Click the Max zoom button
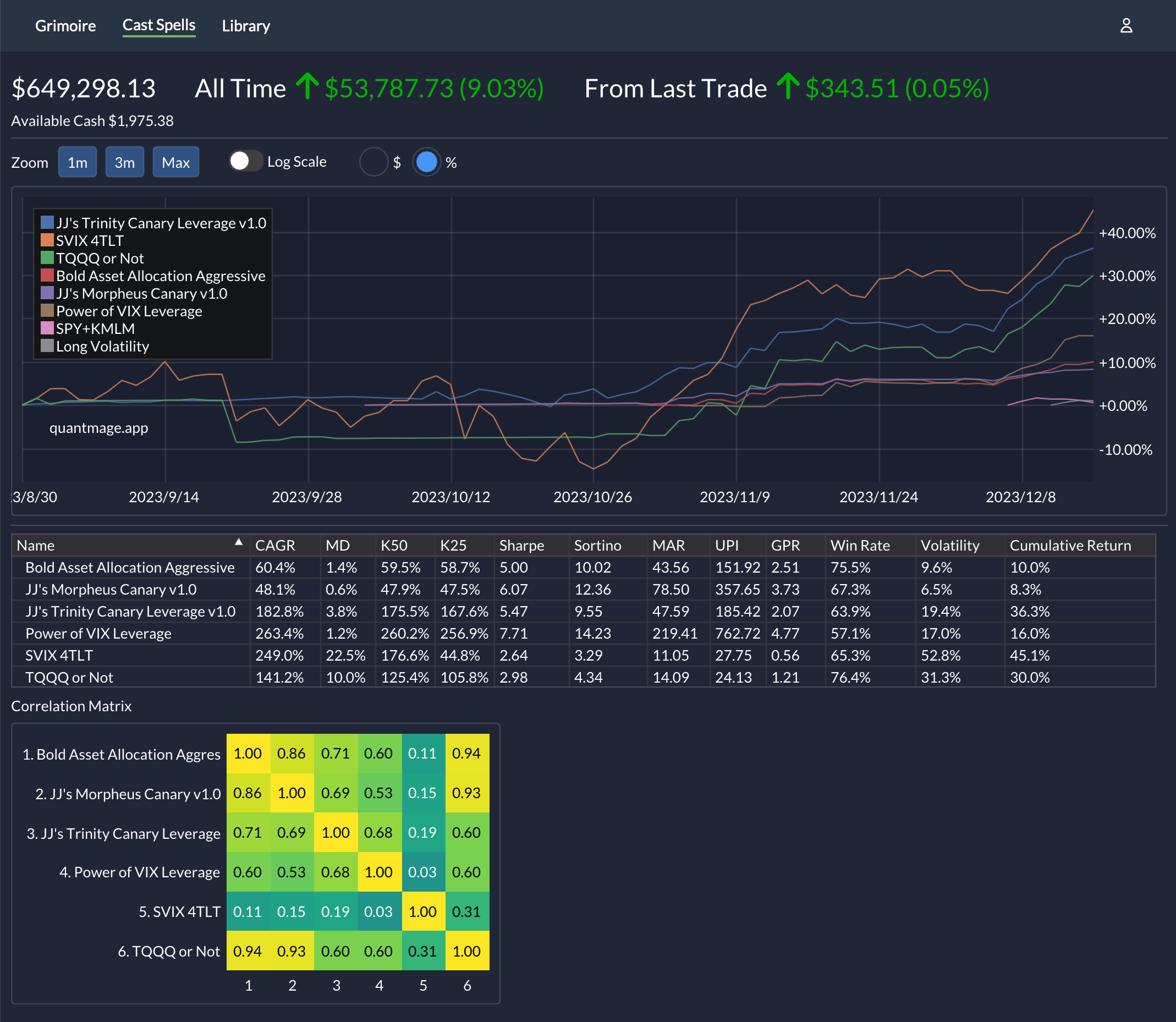1176x1022 pixels. pos(175,162)
